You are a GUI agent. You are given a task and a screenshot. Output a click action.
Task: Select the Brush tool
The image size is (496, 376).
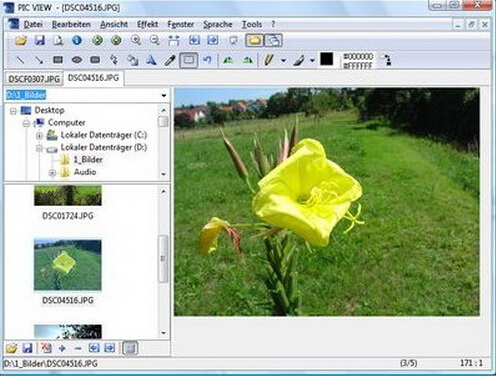click(x=299, y=60)
